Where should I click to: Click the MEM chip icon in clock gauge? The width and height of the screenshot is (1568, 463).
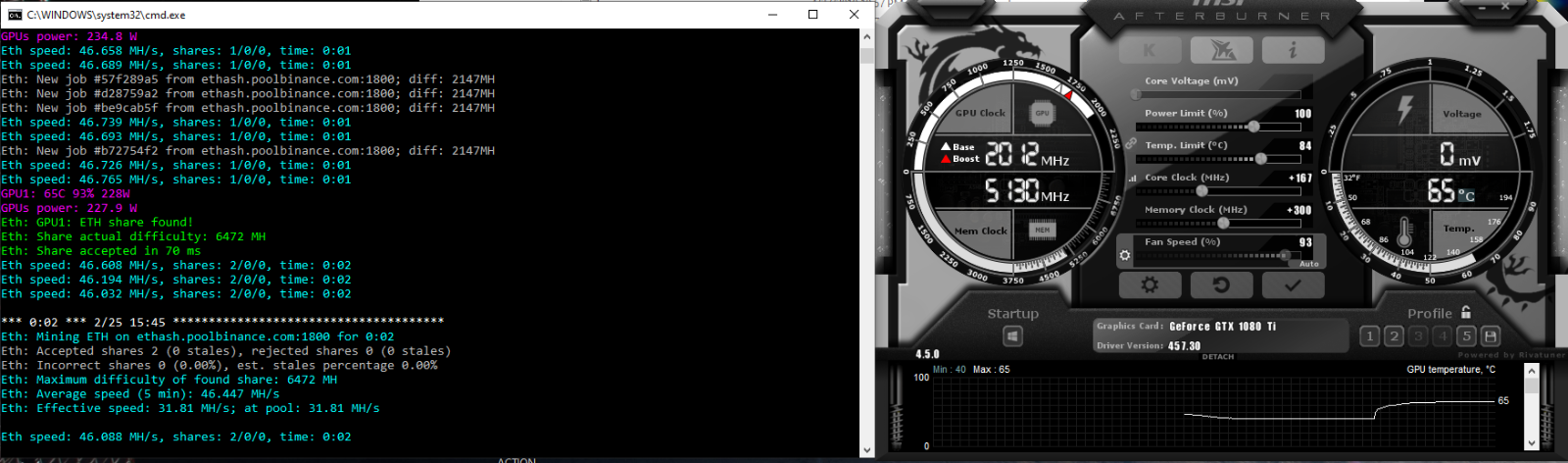(x=1042, y=231)
